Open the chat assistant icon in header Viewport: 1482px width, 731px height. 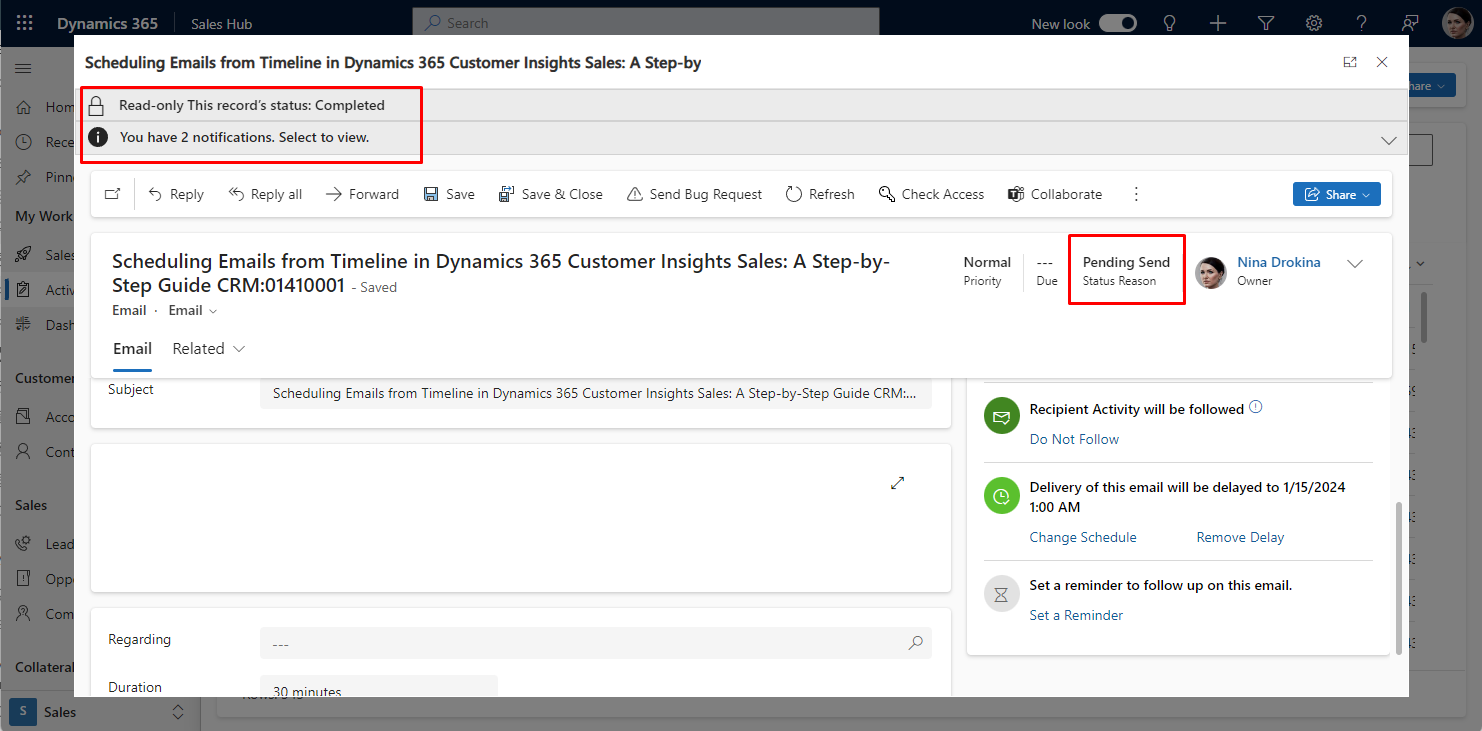[1410, 23]
